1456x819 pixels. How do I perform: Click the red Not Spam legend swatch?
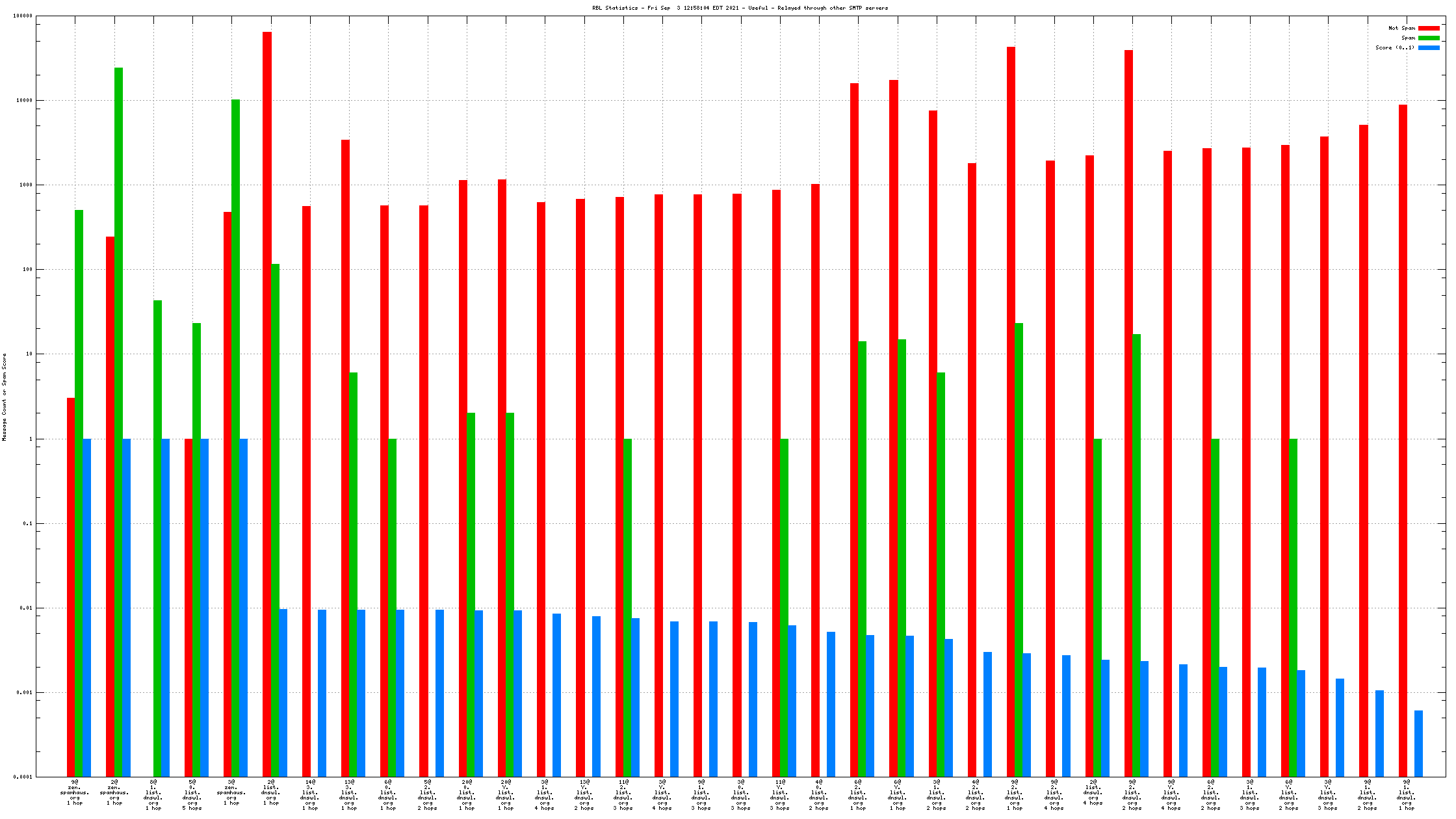coord(1429,28)
